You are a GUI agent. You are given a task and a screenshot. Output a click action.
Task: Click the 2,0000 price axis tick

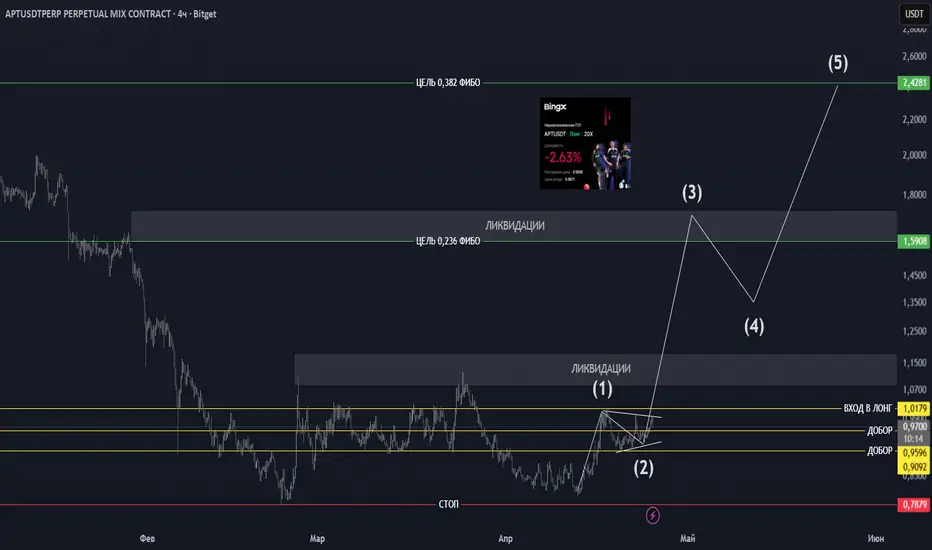click(914, 155)
